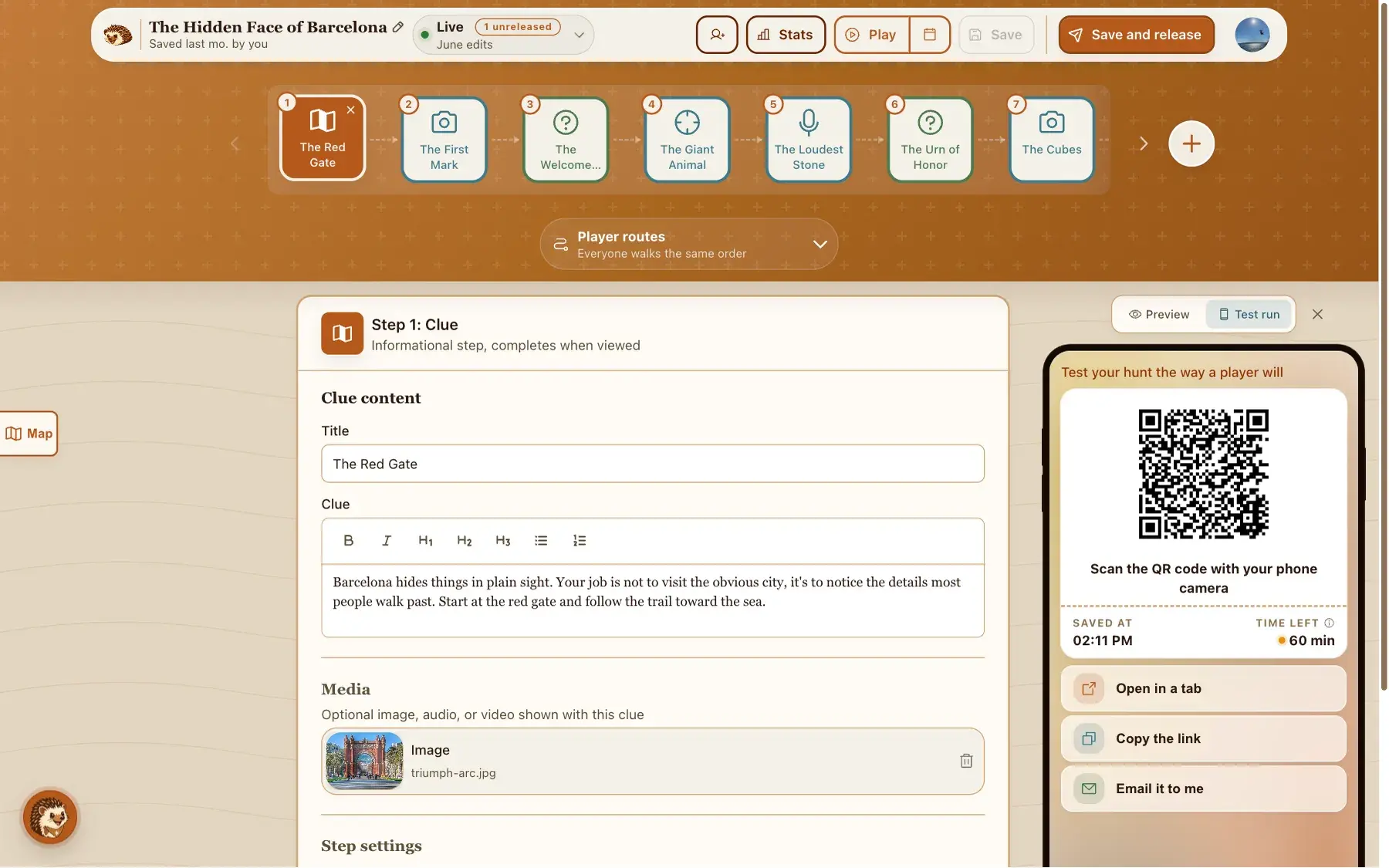Apply italic formatting in the clue editor
The image size is (1389, 868).
(387, 541)
